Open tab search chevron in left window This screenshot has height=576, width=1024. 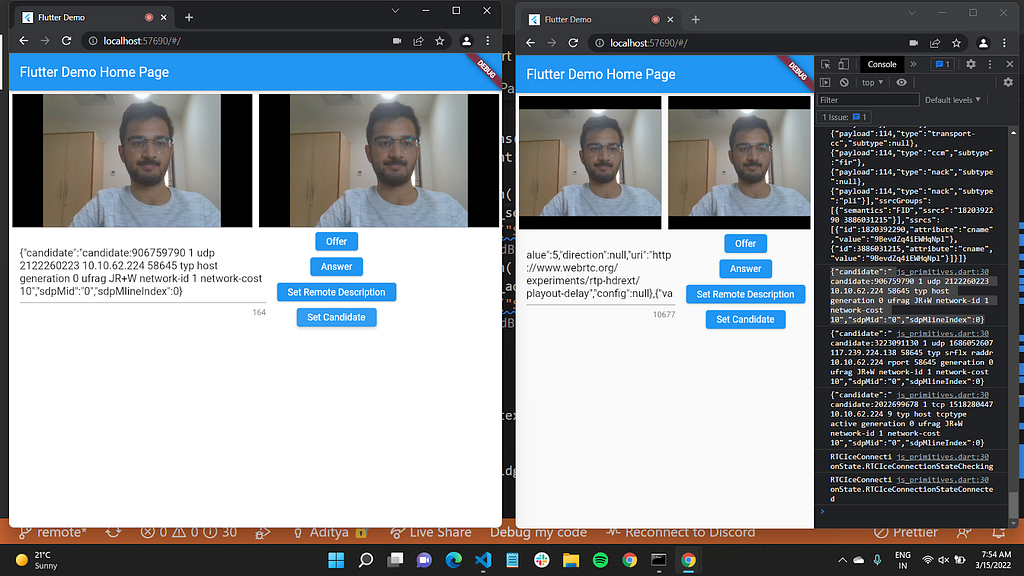tap(395, 10)
